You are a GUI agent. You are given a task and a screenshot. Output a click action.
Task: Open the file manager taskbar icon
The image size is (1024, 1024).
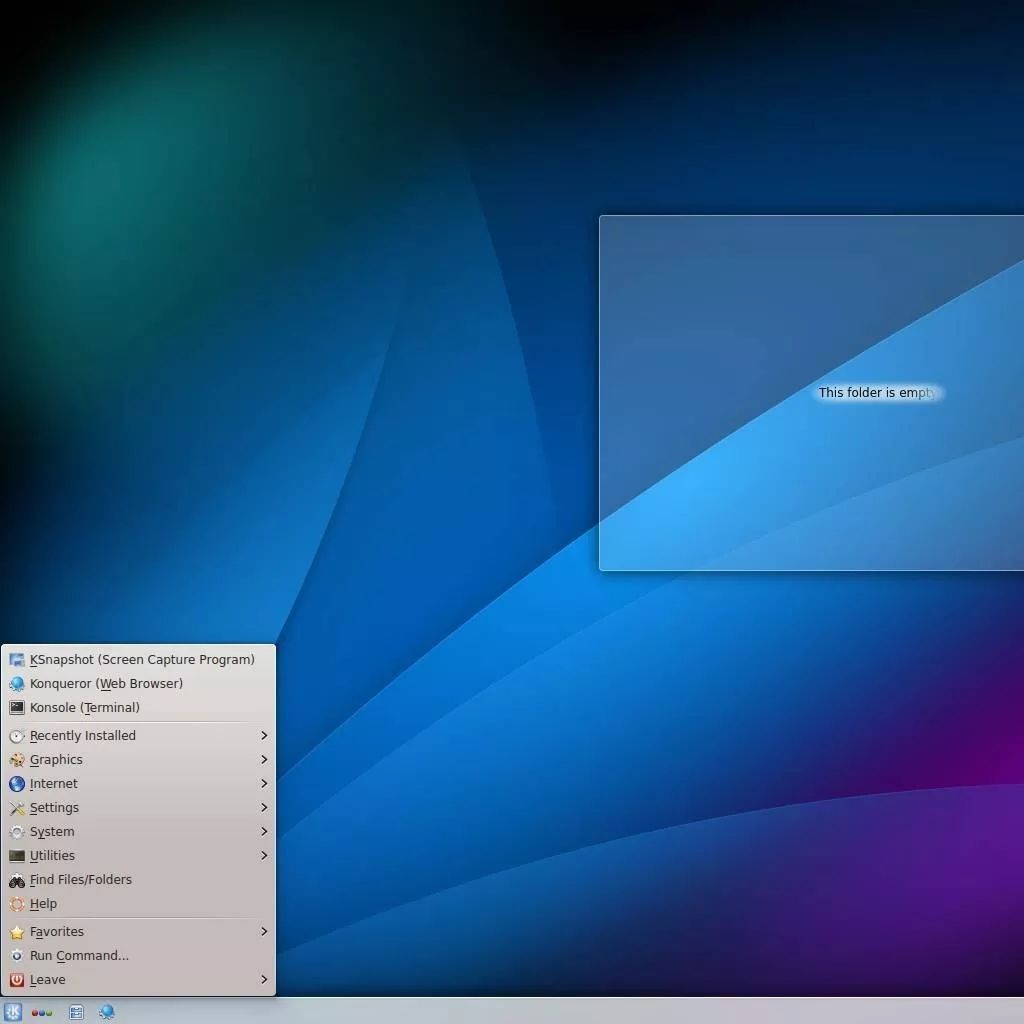75,1011
